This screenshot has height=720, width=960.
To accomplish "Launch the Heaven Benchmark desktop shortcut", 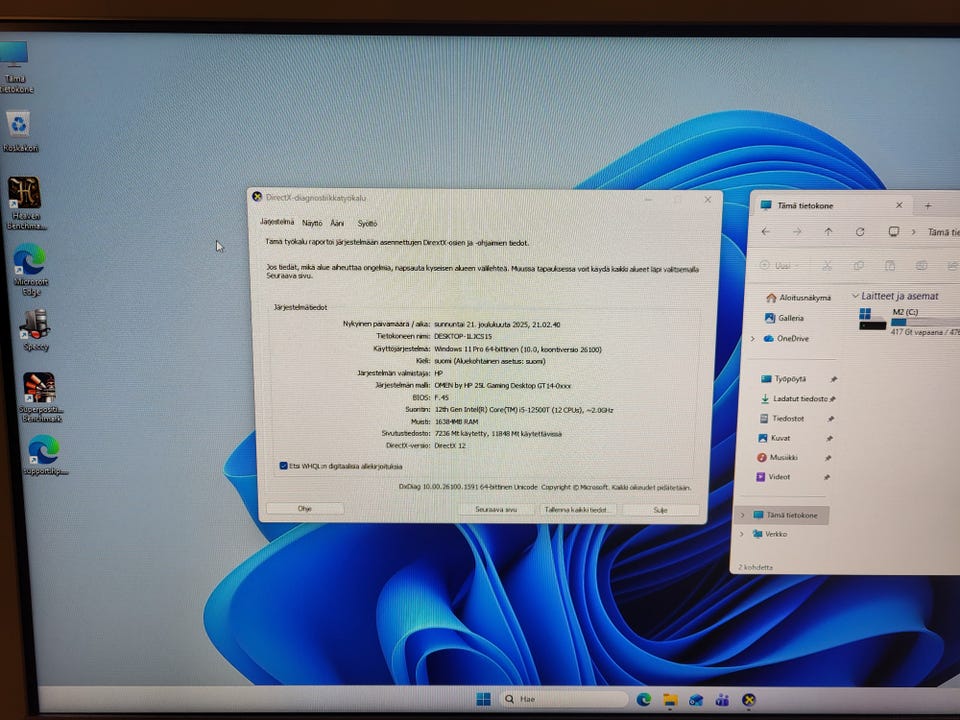I will coord(25,203).
